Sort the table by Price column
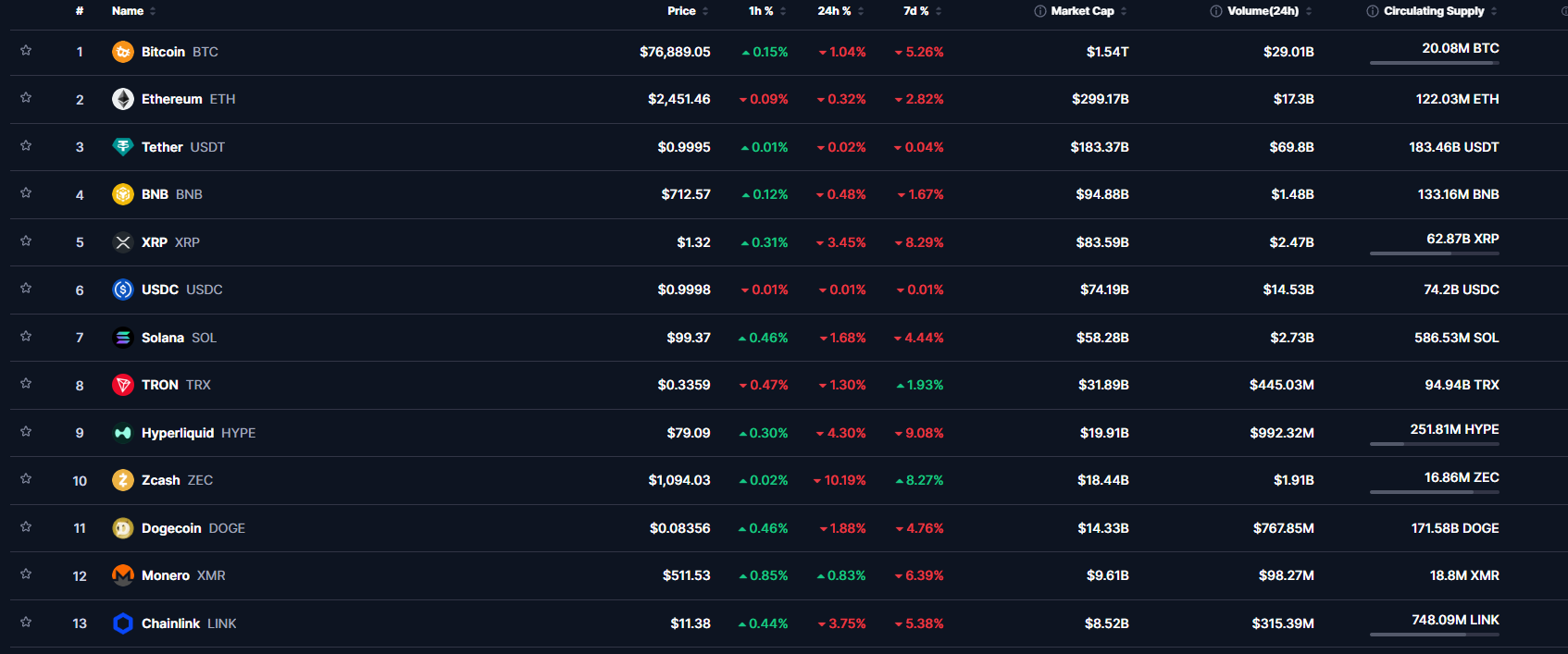This screenshot has width=1568, height=654. pyautogui.click(x=688, y=11)
